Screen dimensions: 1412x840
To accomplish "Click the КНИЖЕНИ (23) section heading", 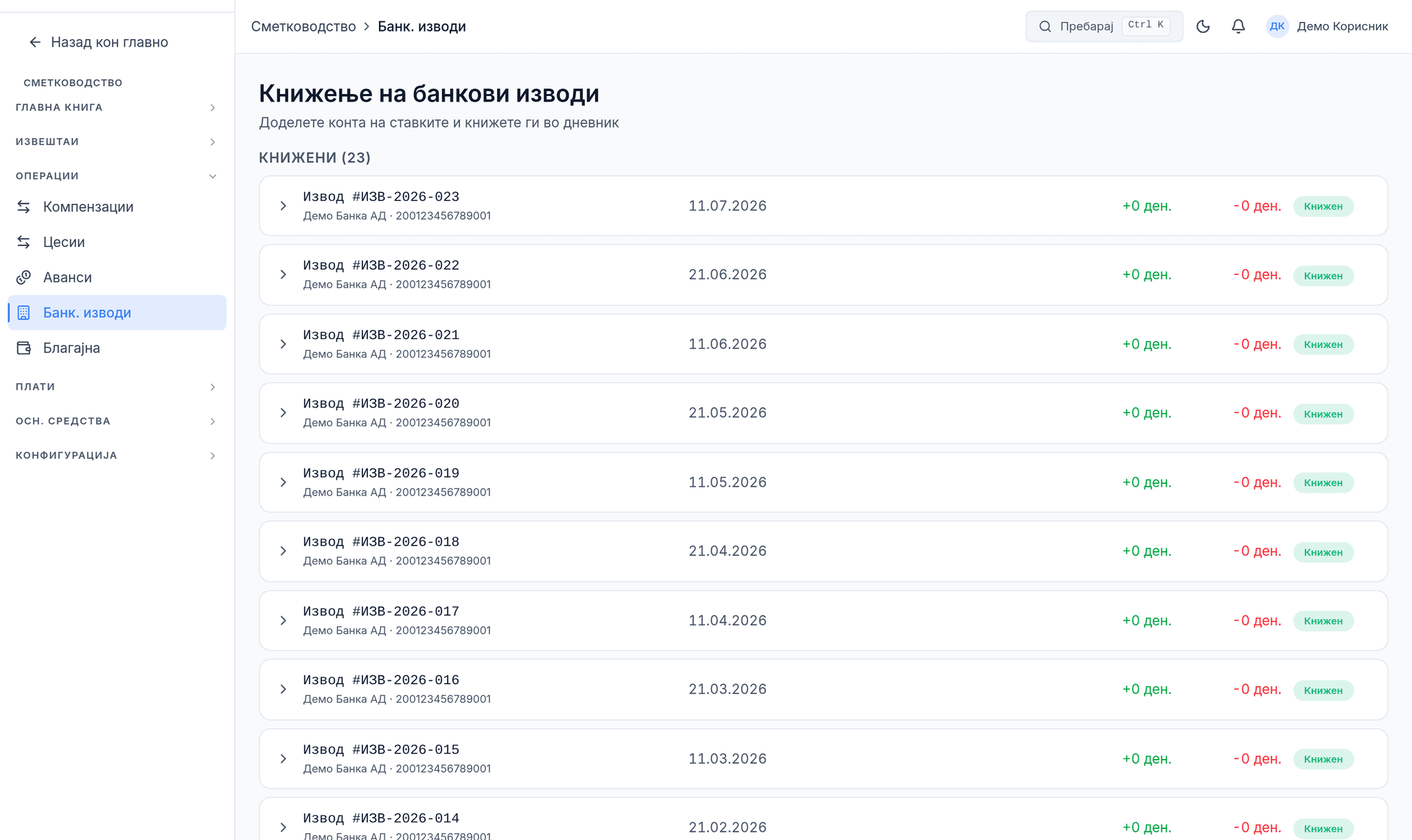I will [314, 158].
